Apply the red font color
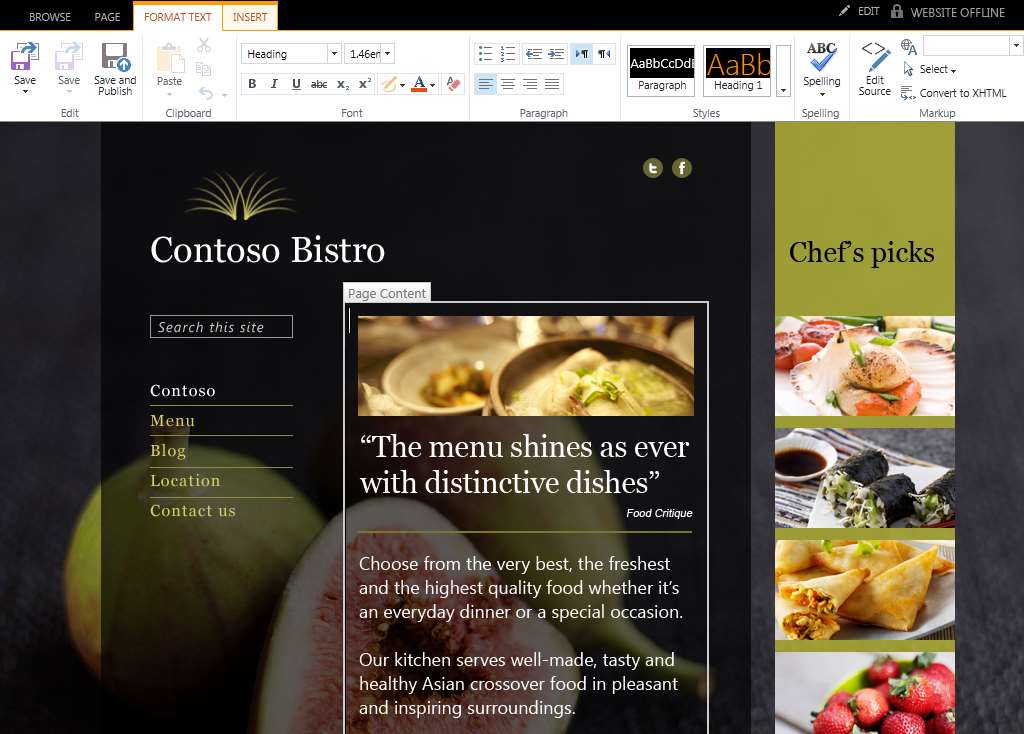The width and height of the screenshot is (1024, 734). click(x=419, y=84)
